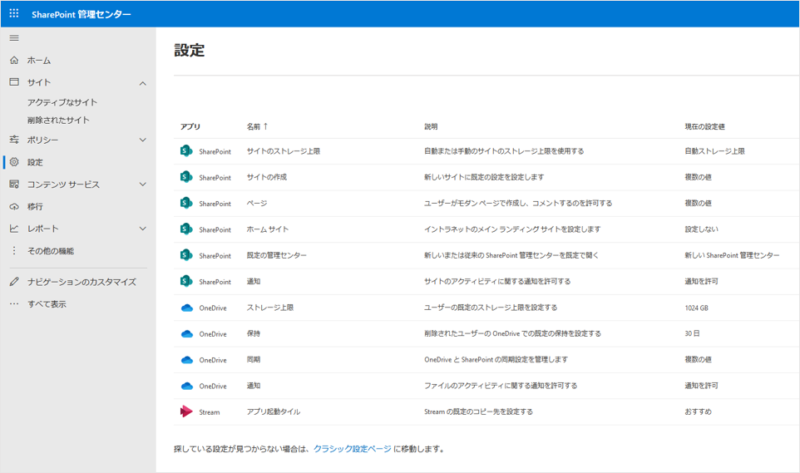The width and height of the screenshot is (800, 473).
Task: Click the 移行 cloud upload icon
Action: (x=14, y=206)
